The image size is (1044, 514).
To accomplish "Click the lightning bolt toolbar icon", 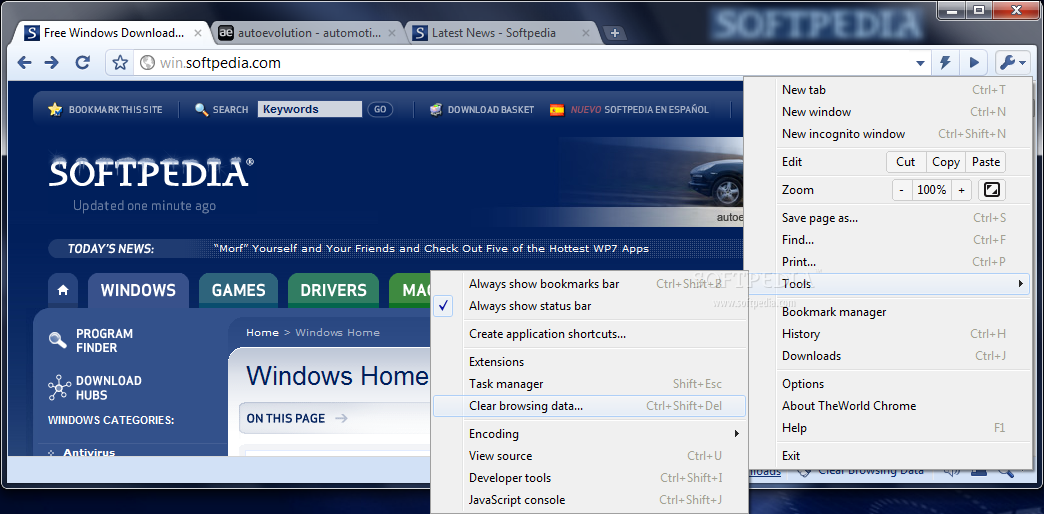I will click(944, 63).
